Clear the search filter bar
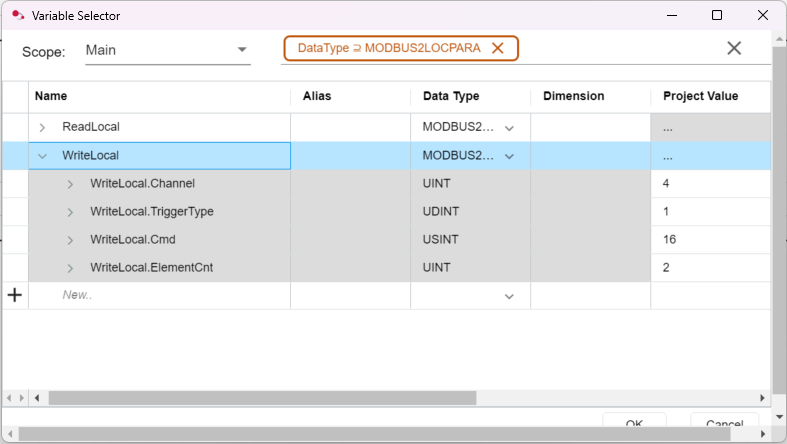 tap(733, 49)
